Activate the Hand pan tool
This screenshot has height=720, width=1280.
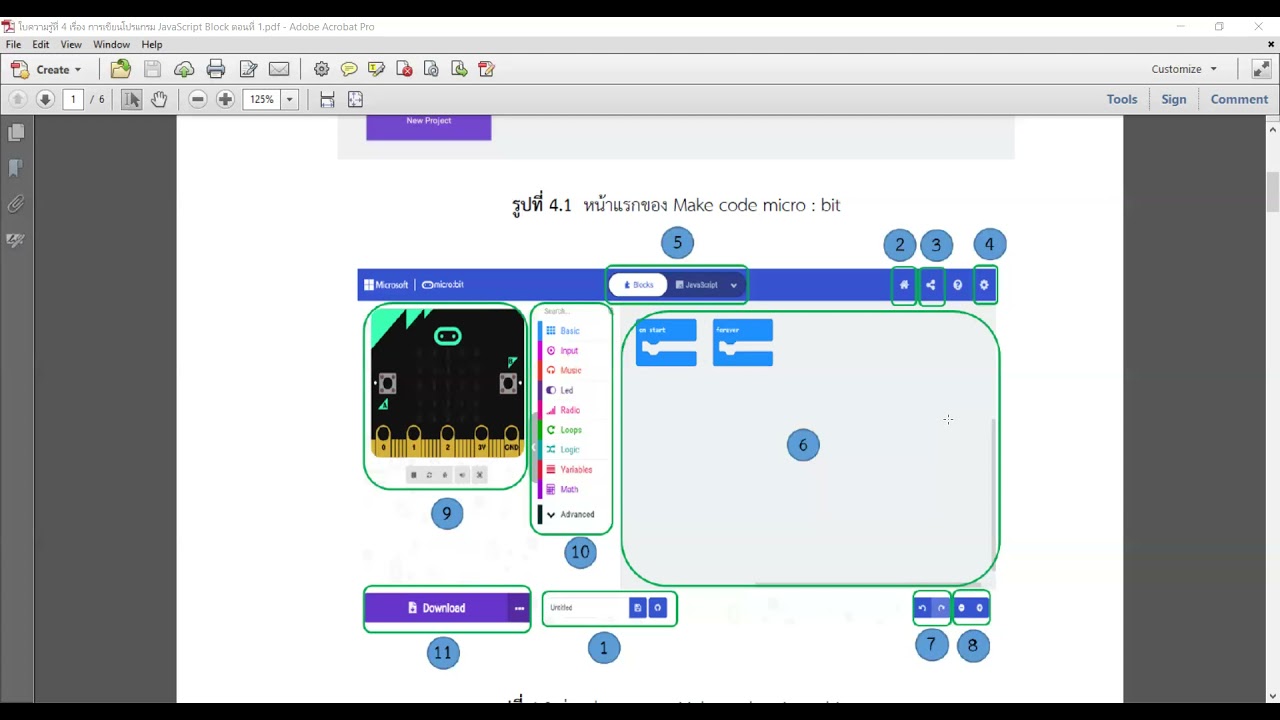pos(159,99)
